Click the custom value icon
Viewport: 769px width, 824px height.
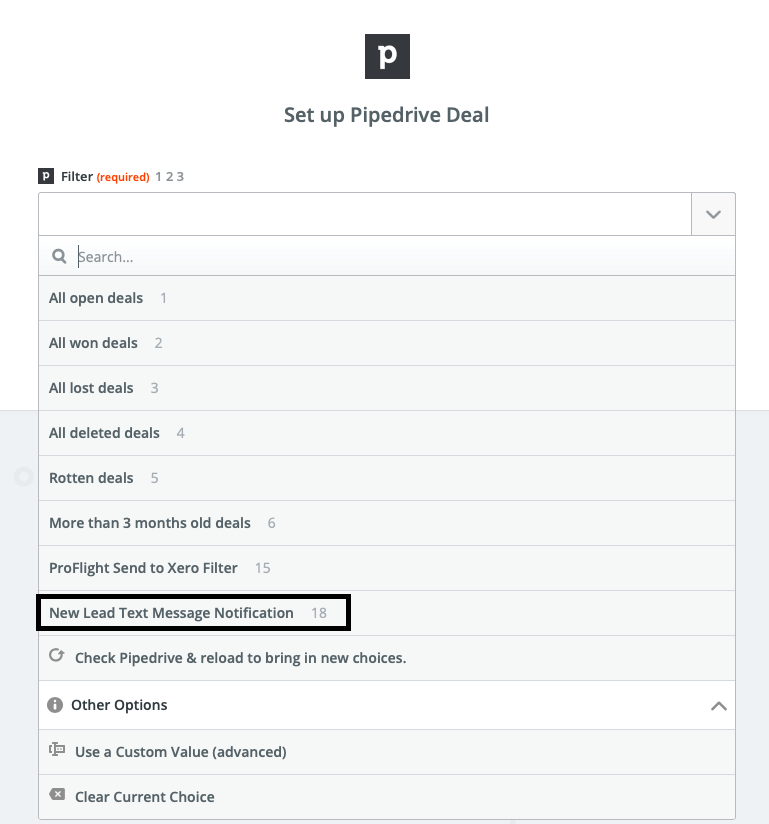57,750
